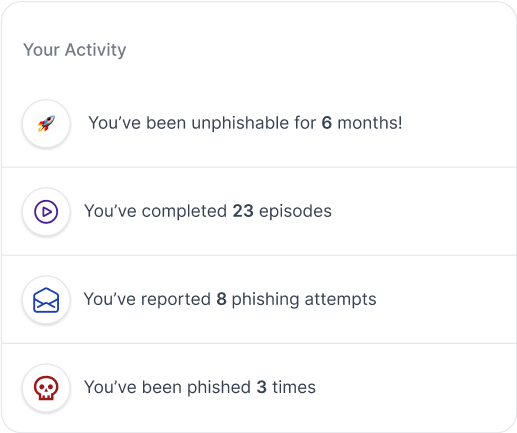Open the reported 8 phishing attempts row text
This screenshot has width=517, height=433.
[230, 299]
